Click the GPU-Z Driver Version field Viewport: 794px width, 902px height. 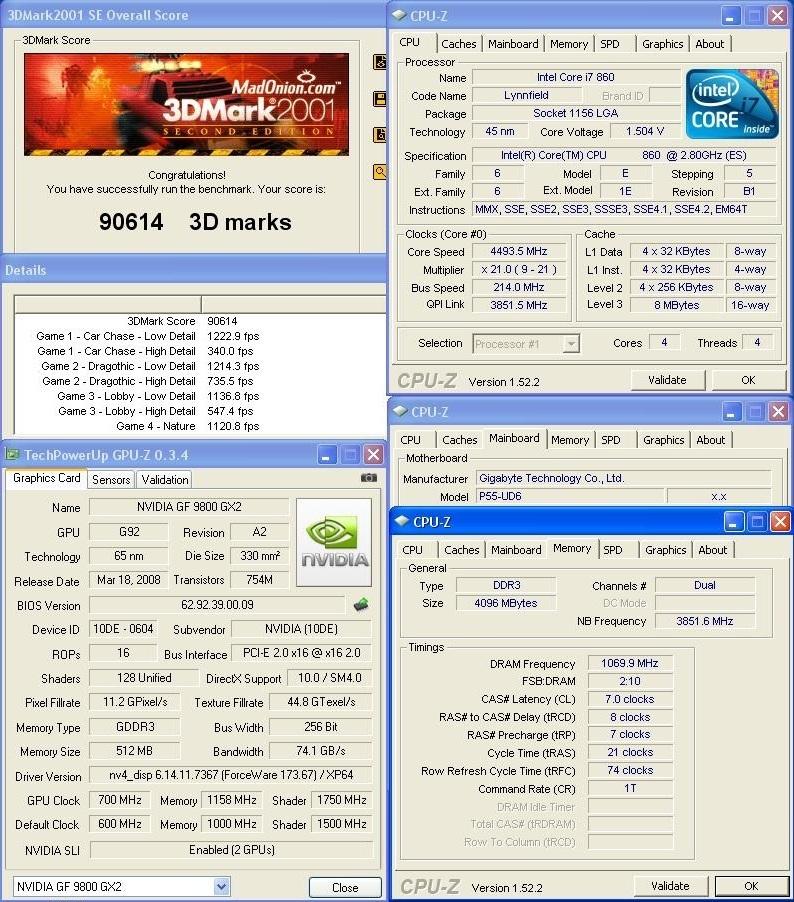[231, 775]
